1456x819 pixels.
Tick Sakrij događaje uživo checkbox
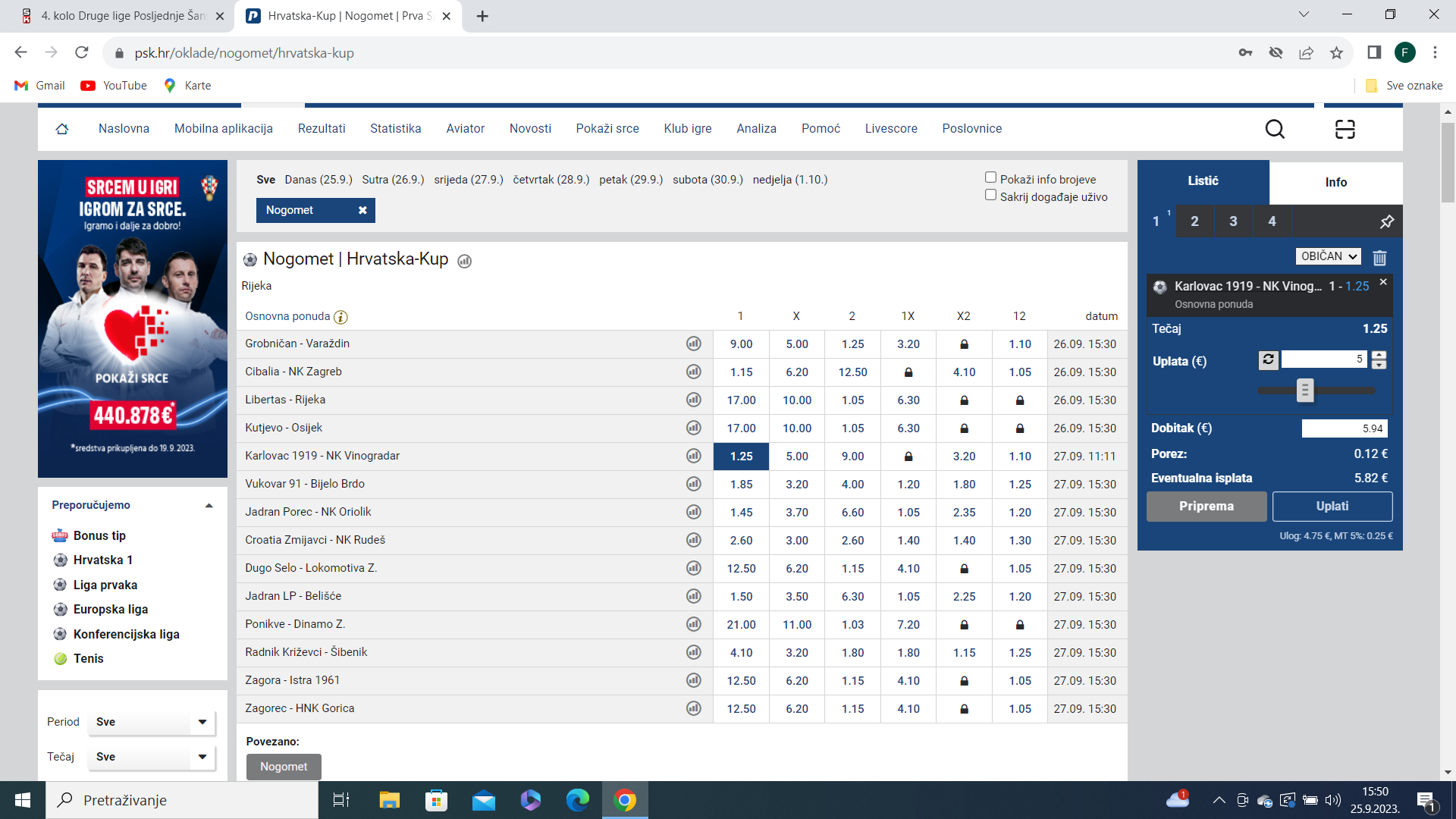pyautogui.click(x=990, y=195)
